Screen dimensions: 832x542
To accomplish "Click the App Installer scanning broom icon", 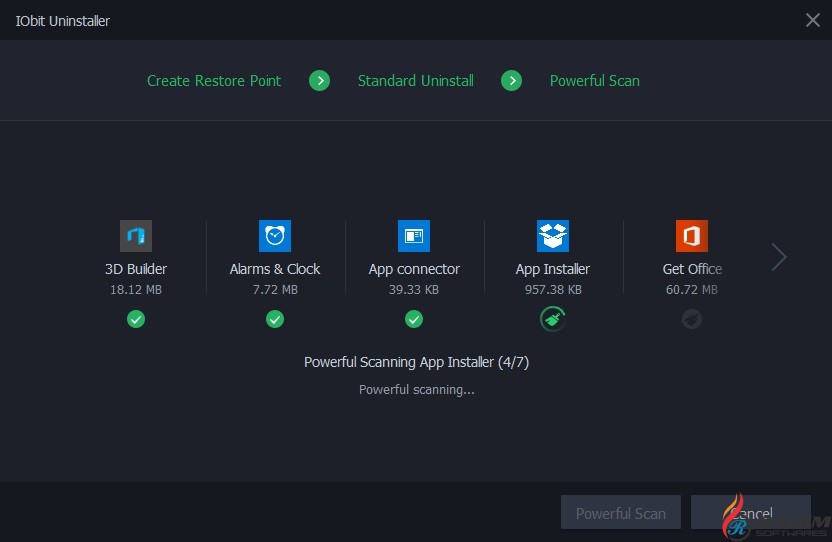I will tap(553, 319).
